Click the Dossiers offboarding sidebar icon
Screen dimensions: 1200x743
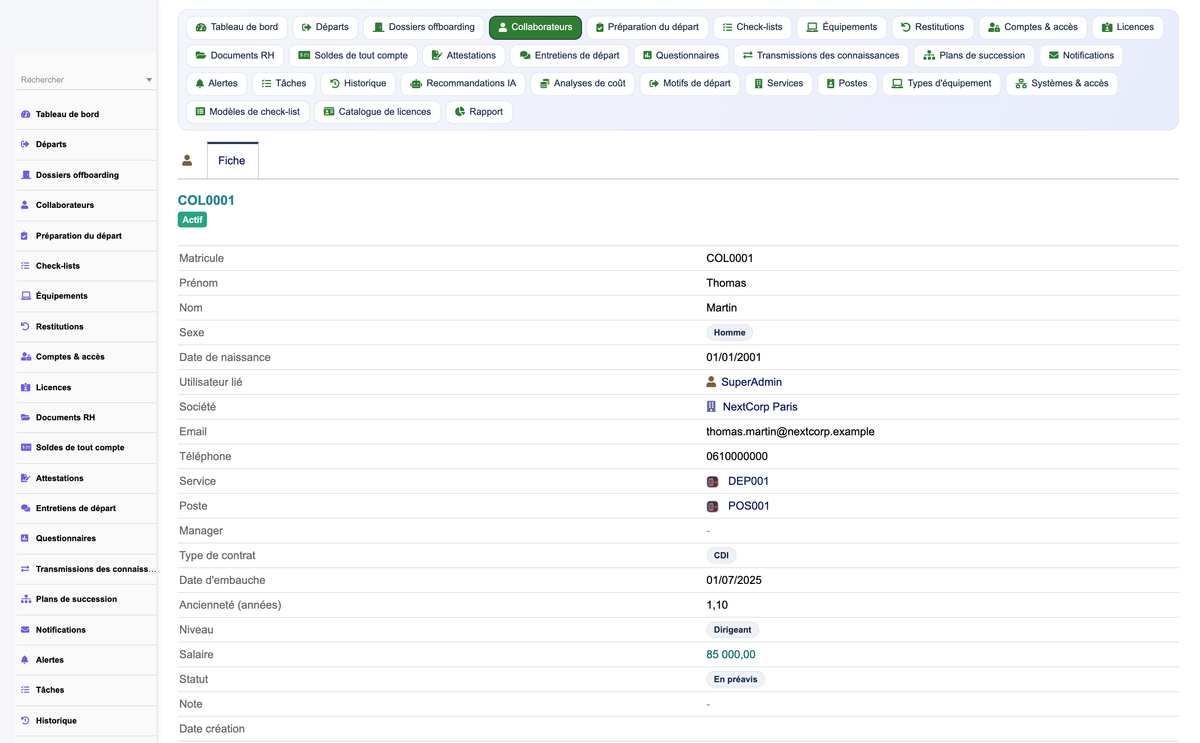tap(25, 175)
